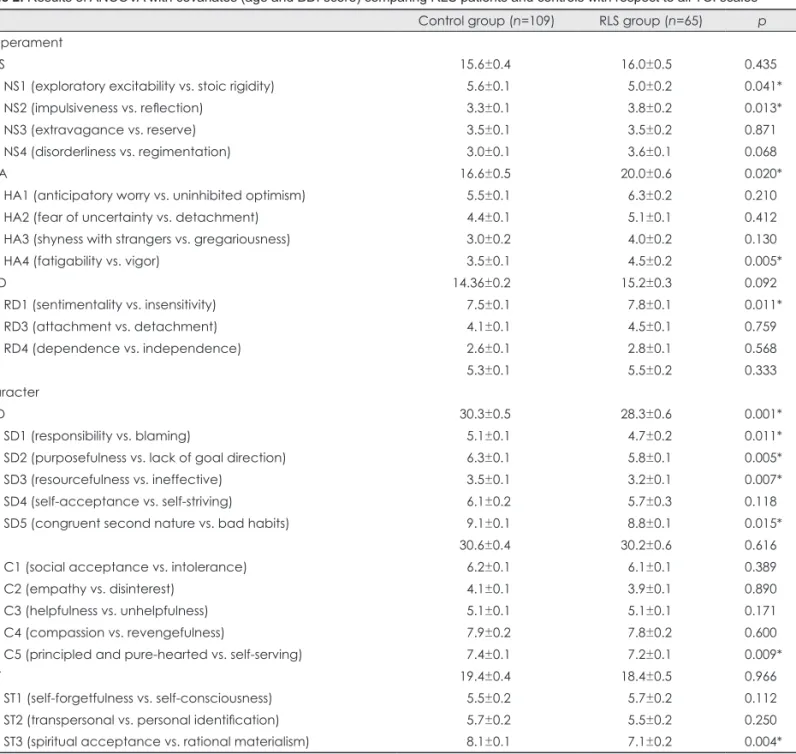Select row label 'C1 (social acceptance vs. intolerance)'
Image resolution: width=796 pixels, height=754 pixels.
click(x=125, y=567)
